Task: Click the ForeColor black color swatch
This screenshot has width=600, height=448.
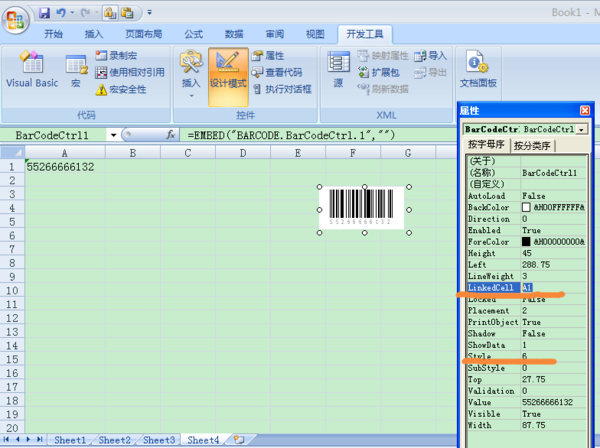Action: coord(527,241)
